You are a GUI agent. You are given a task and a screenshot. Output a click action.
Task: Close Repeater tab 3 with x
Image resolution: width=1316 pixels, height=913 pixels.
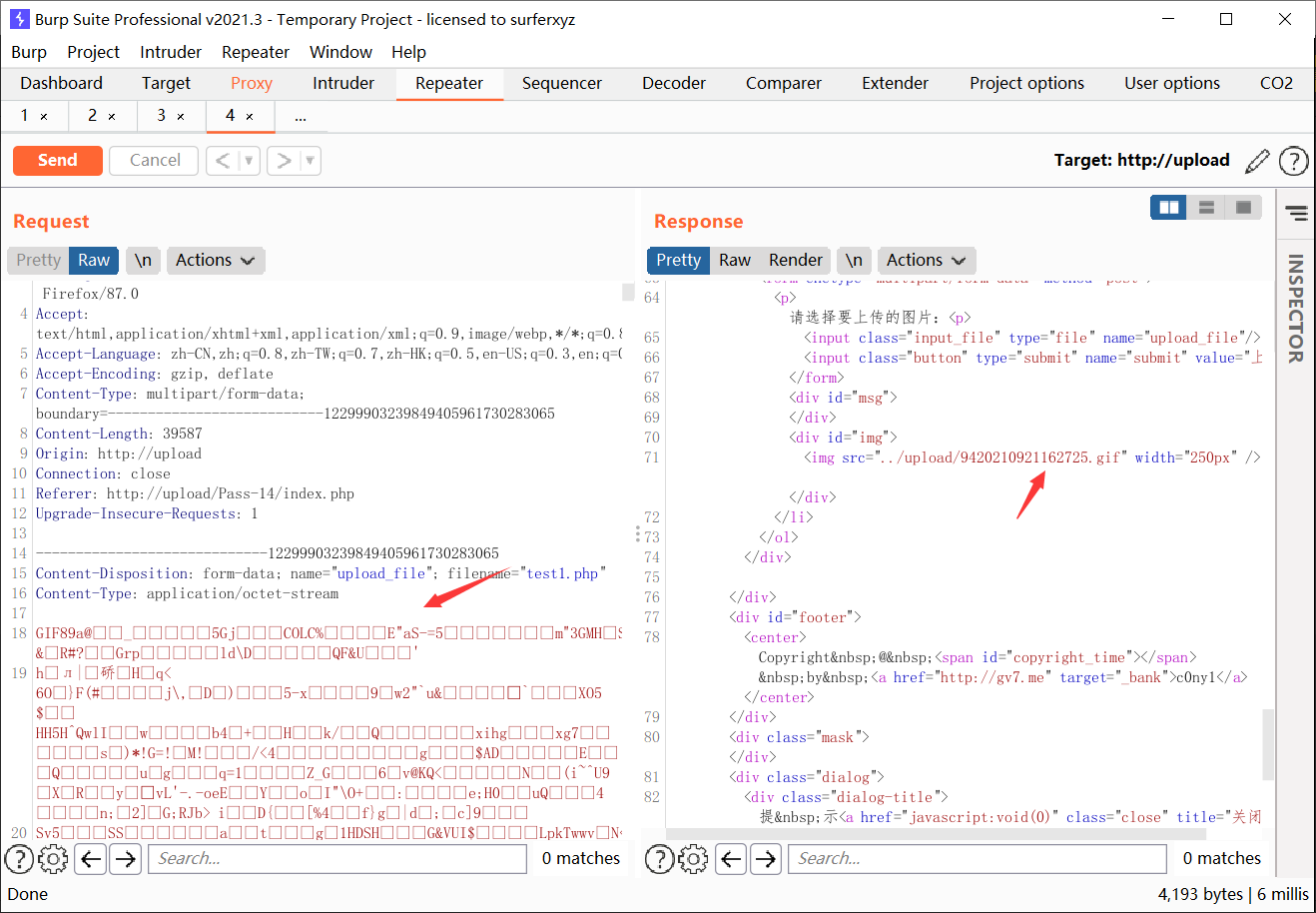181,117
